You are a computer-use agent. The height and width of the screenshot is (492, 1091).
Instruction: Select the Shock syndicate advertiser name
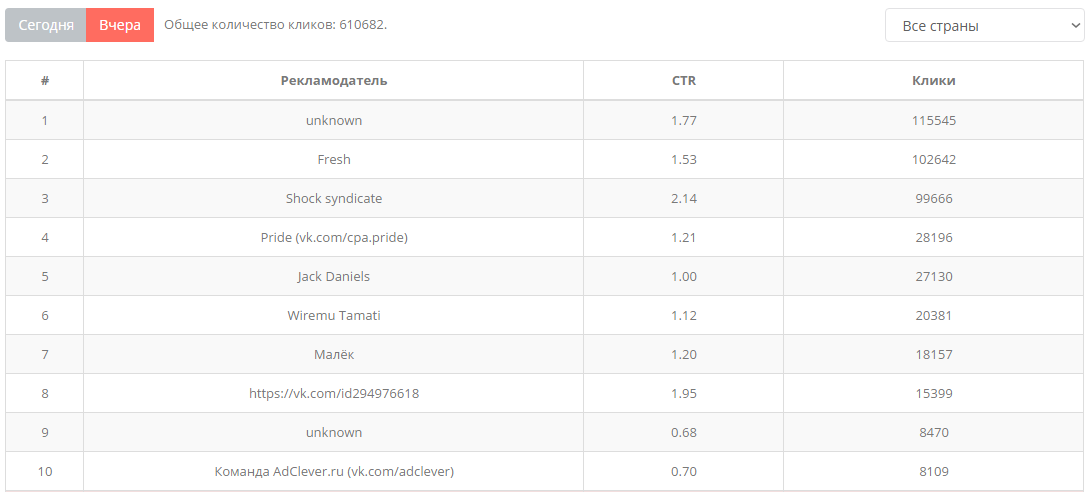[334, 198]
